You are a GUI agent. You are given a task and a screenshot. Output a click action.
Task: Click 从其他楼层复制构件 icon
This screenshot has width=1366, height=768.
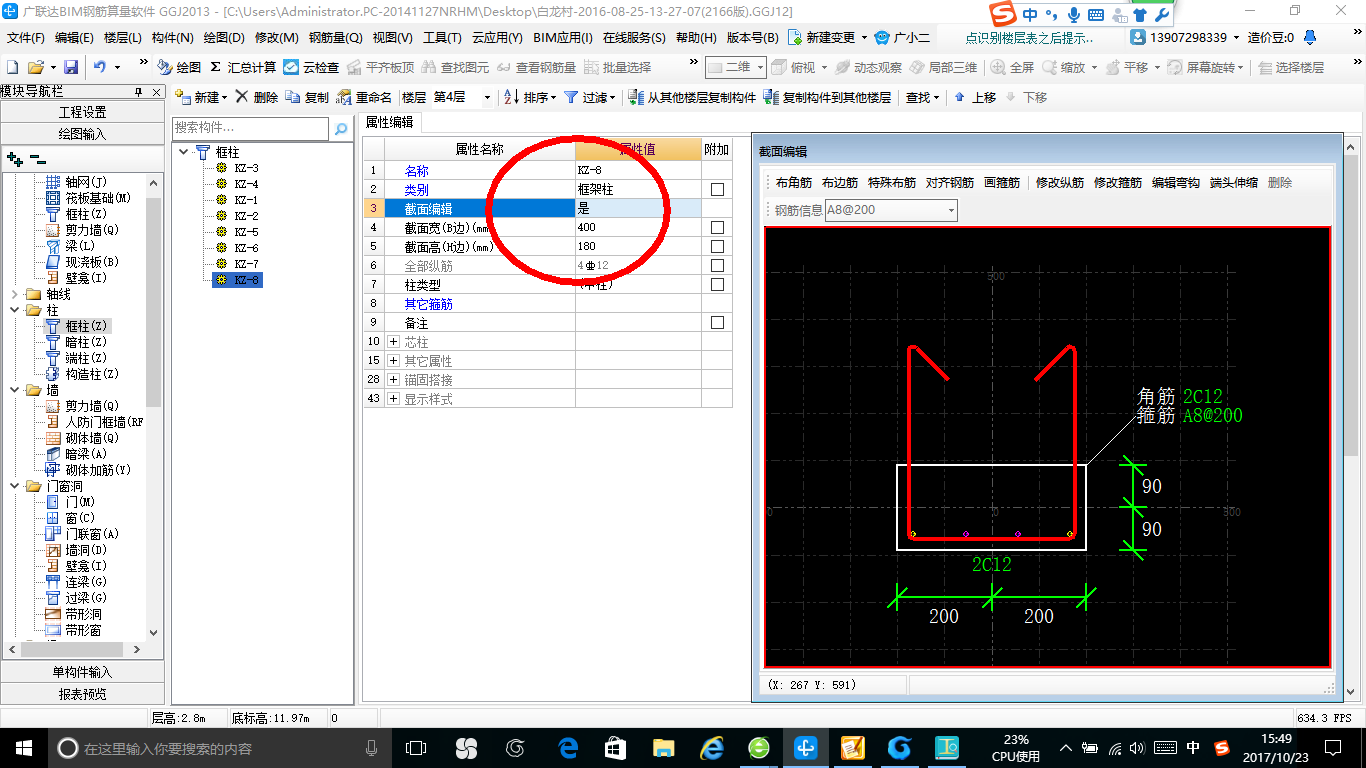tap(636, 97)
